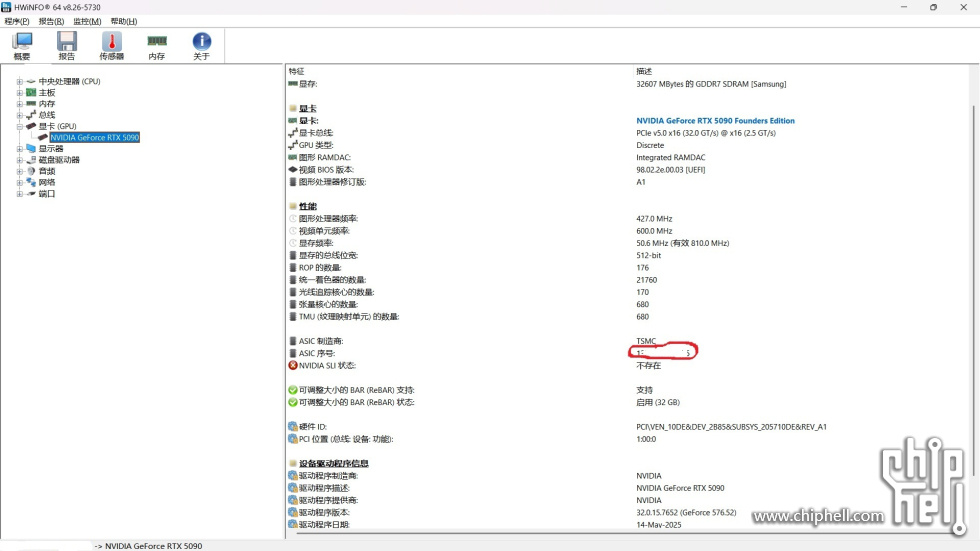Click the icon beside 驱动程序版本 row
This screenshot has height=551, width=980.
click(x=292, y=512)
